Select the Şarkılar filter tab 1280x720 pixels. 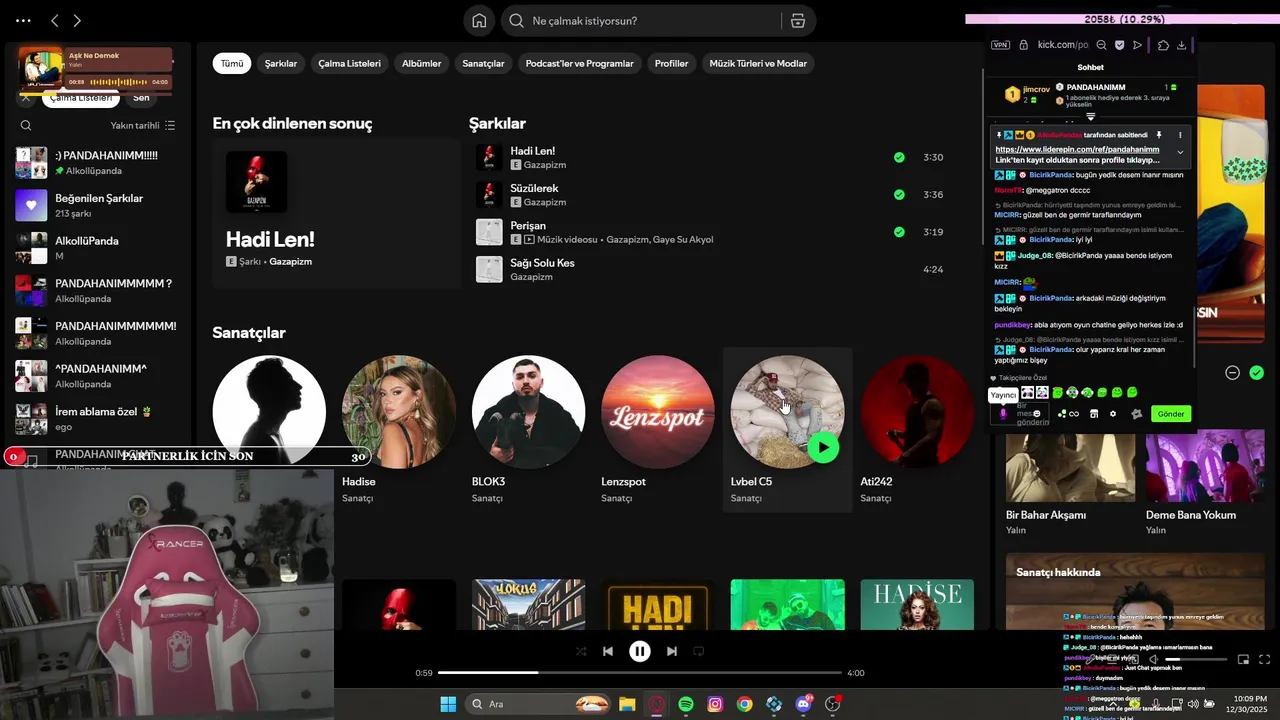pyautogui.click(x=281, y=63)
